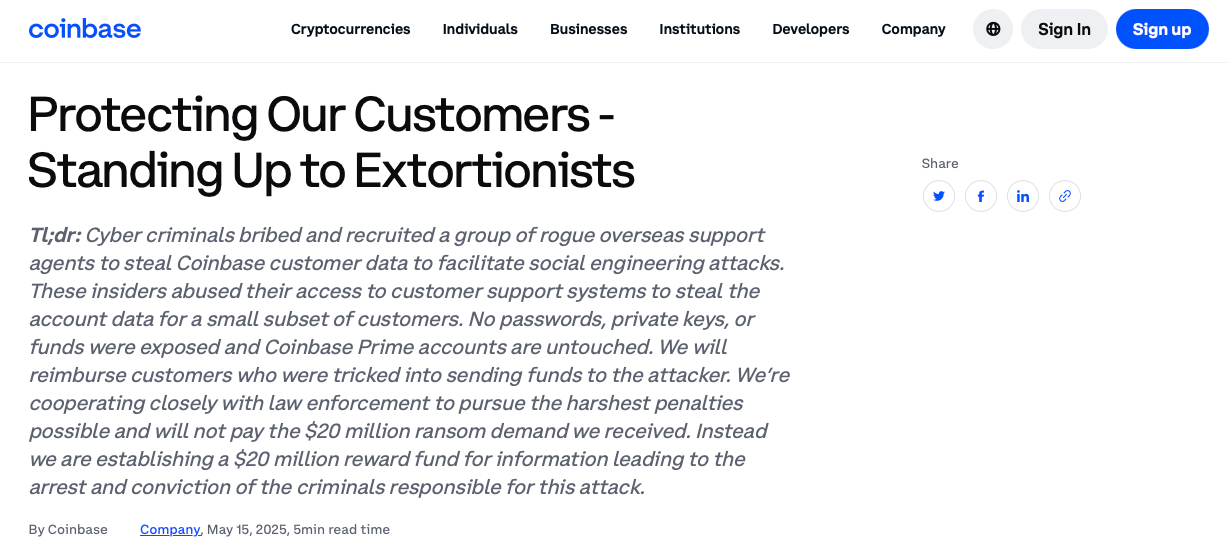The height and width of the screenshot is (557, 1227).
Task: Share the article on Facebook
Action: pyautogui.click(x=981, y=196)
